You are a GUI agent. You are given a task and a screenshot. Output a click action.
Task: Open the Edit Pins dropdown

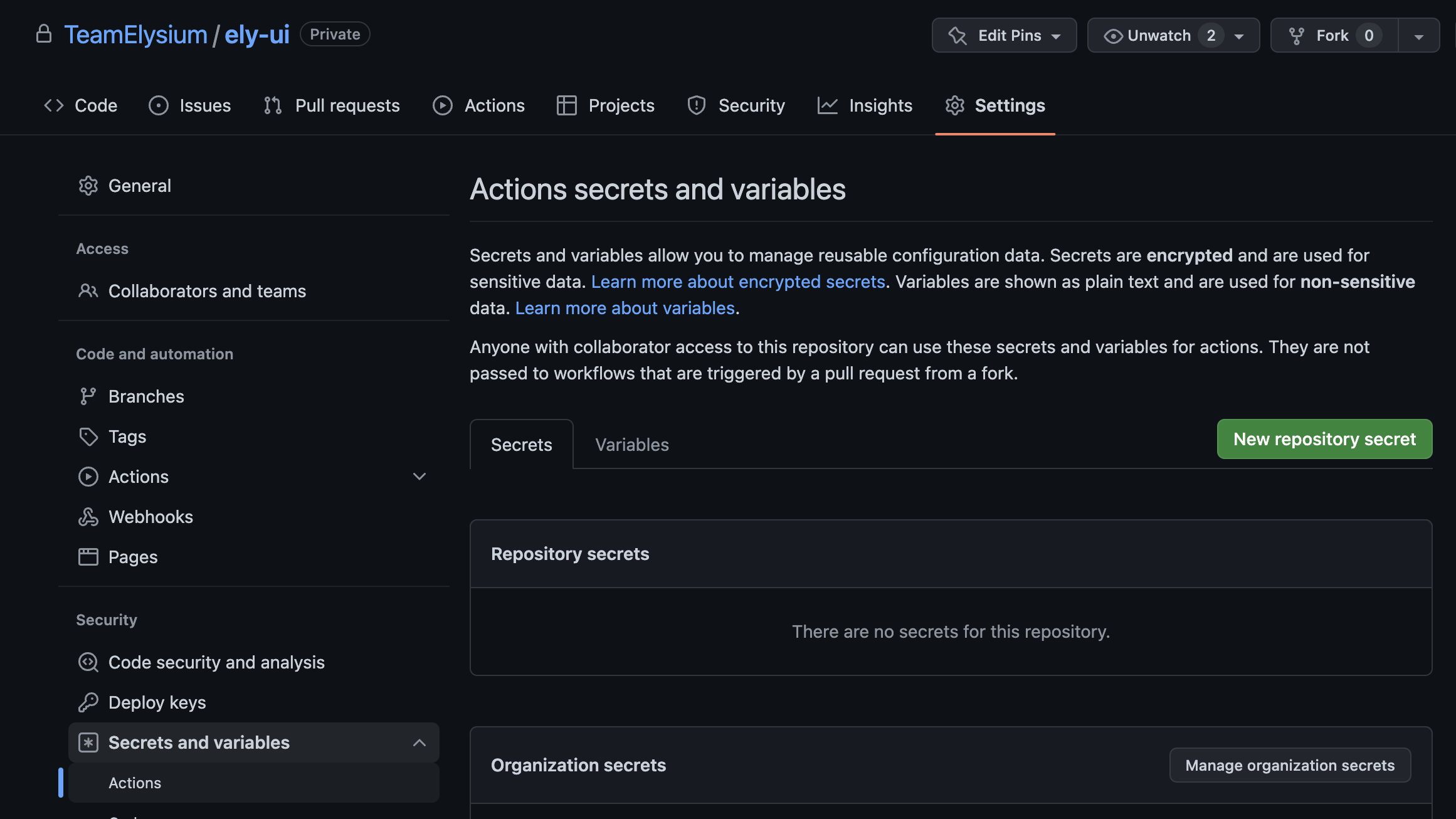1005,35
